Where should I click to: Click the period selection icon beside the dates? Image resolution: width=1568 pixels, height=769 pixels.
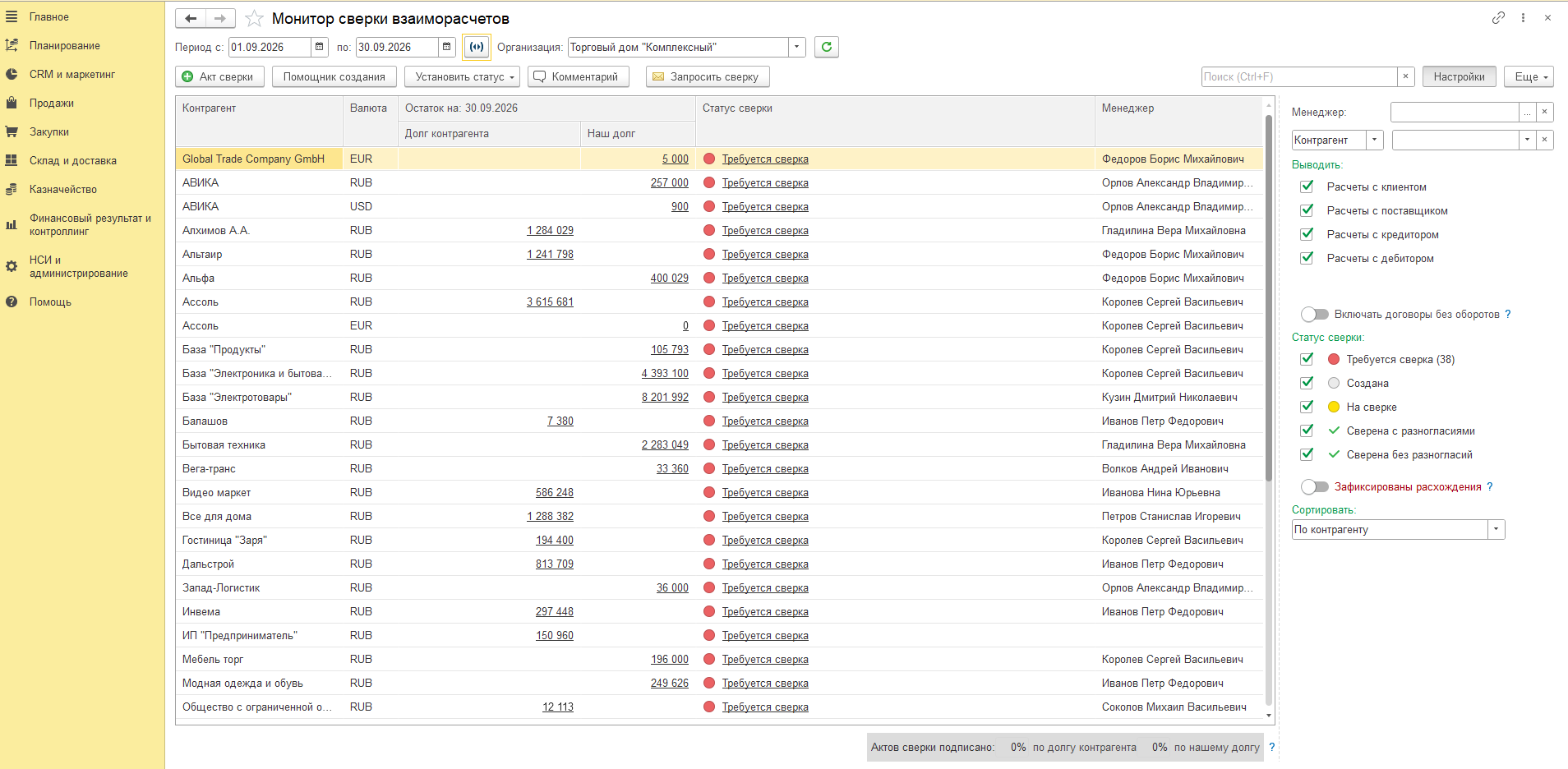477,47
